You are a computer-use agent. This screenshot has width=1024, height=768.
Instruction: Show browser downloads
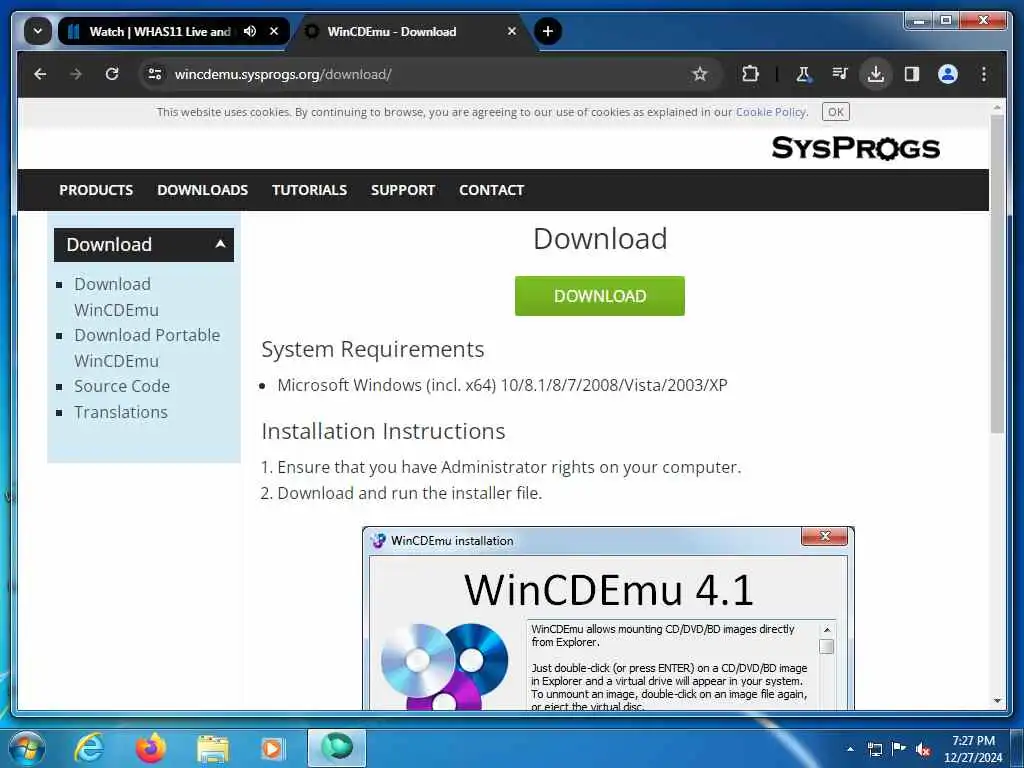(876, 74)
